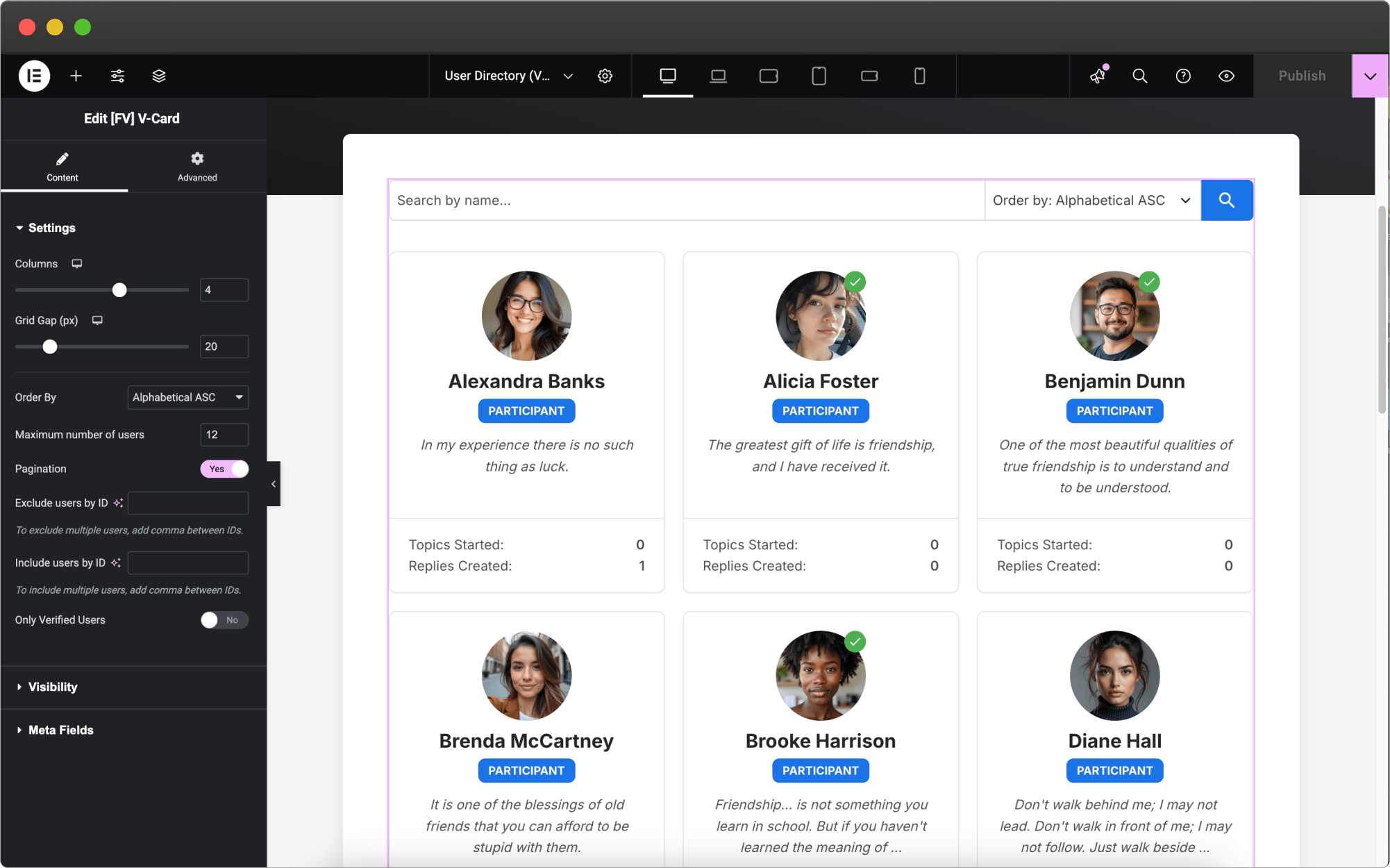This screenshot has height=868, width=1390.
Task: Click the Include users by ID field
Action: 188,562
